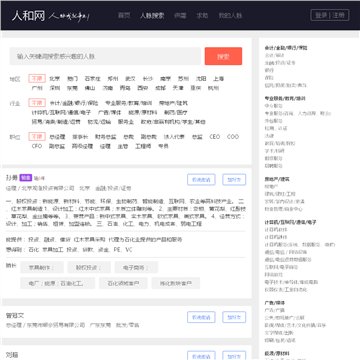Click 加好友 button on 曾冠文's card
This screenshot has width=360, height=360.
pos(234,317)
